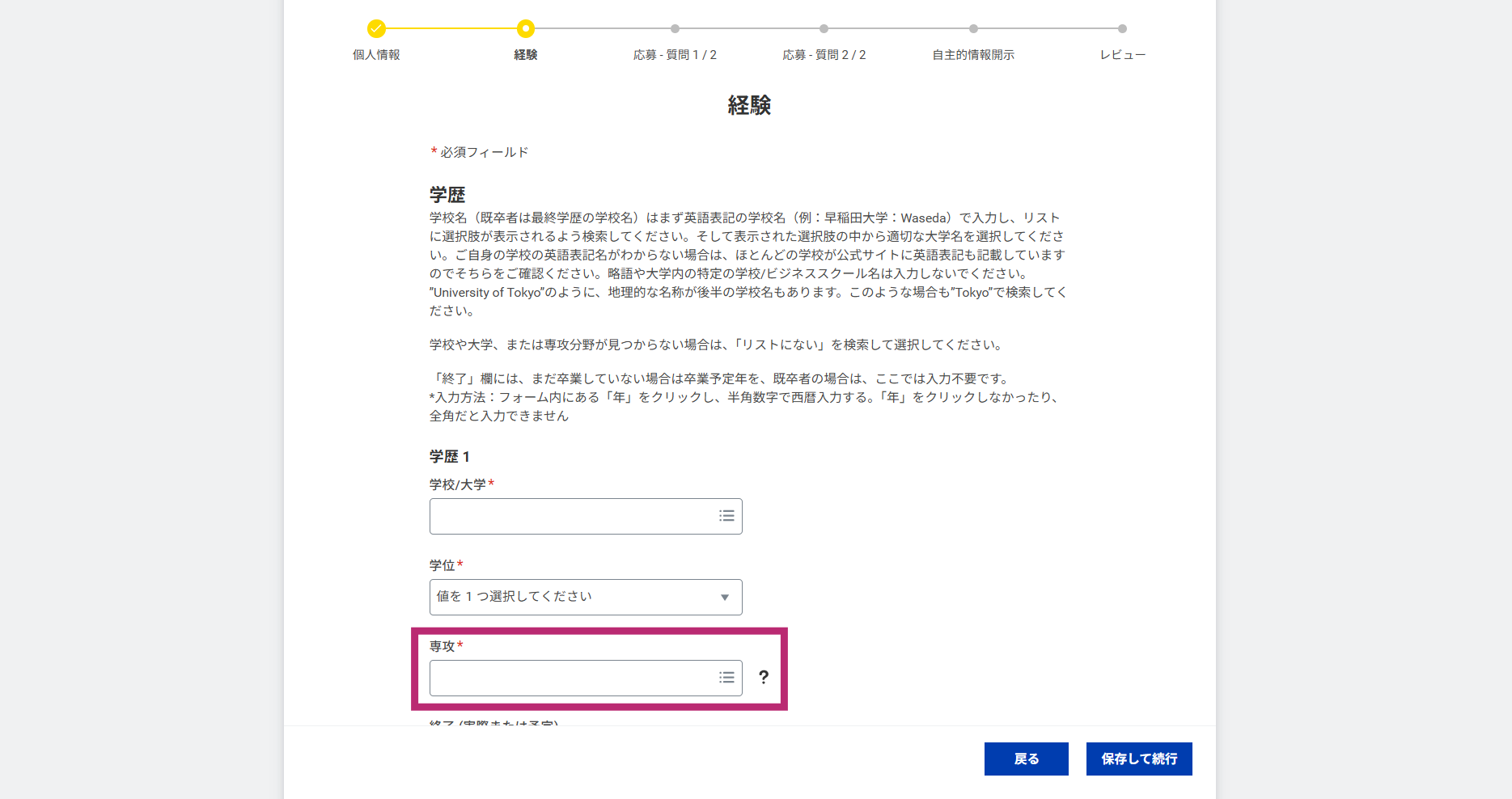The image size is (1512, 799).
Task: Click the 必須フィールド note
Action: point(479,152)
